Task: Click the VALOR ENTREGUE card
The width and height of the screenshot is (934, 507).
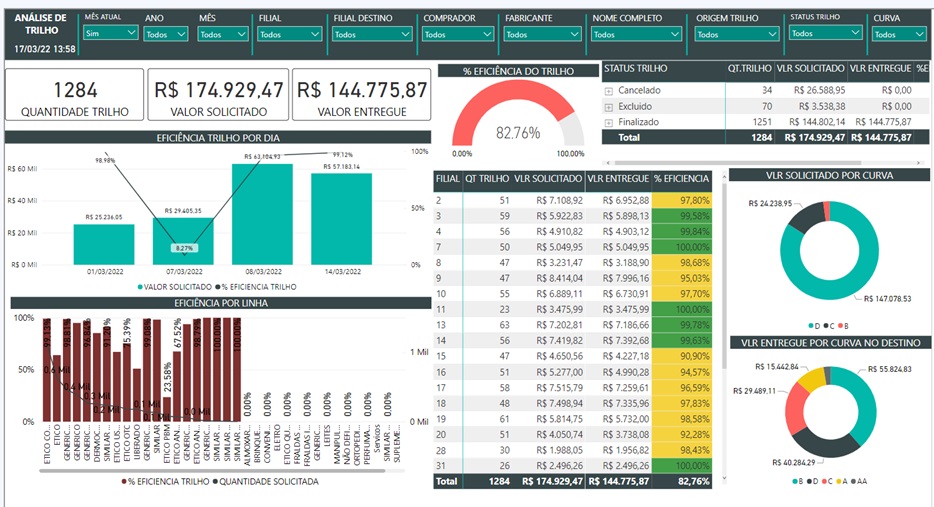Action: [361, 96]
